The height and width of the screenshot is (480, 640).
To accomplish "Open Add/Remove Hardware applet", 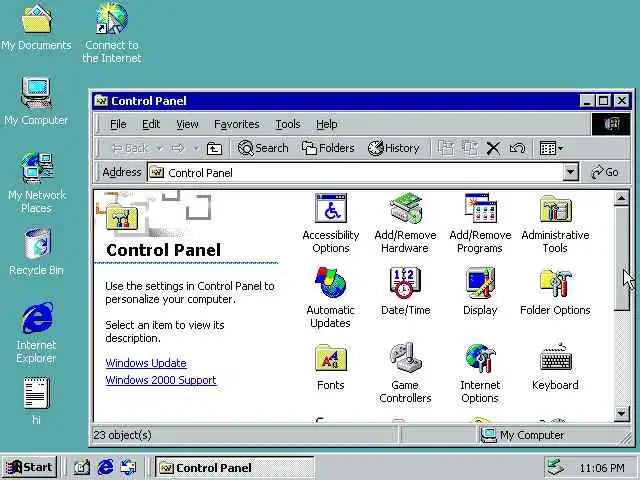I will click(405, 224).
